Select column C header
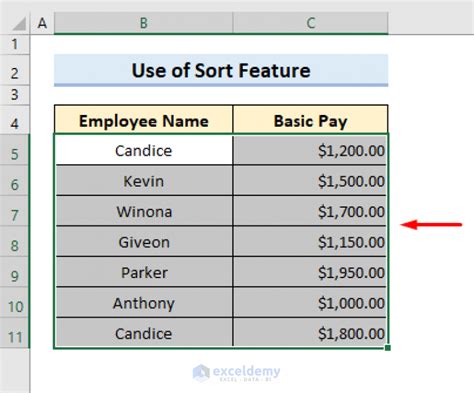 [x=311, y=23]
